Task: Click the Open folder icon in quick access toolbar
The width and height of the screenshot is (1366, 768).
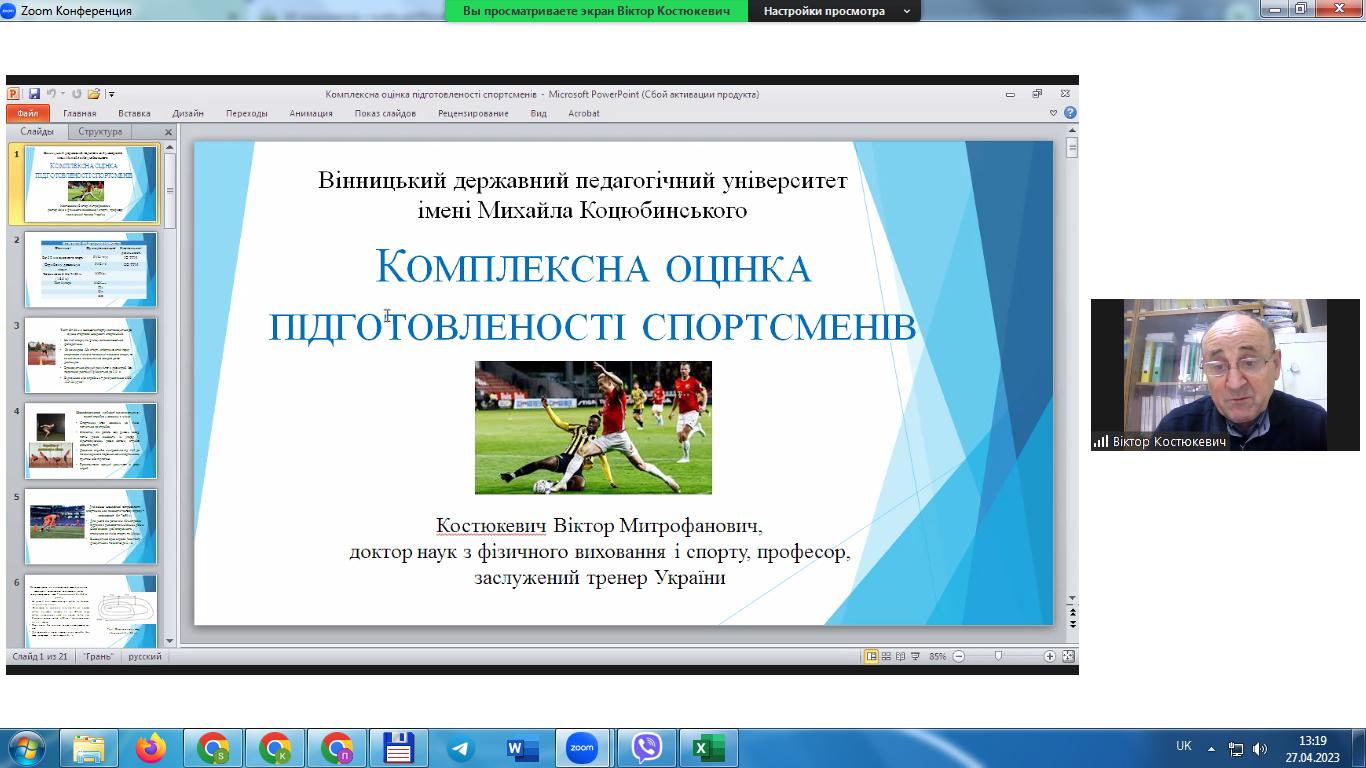Action: click(93, 94)
